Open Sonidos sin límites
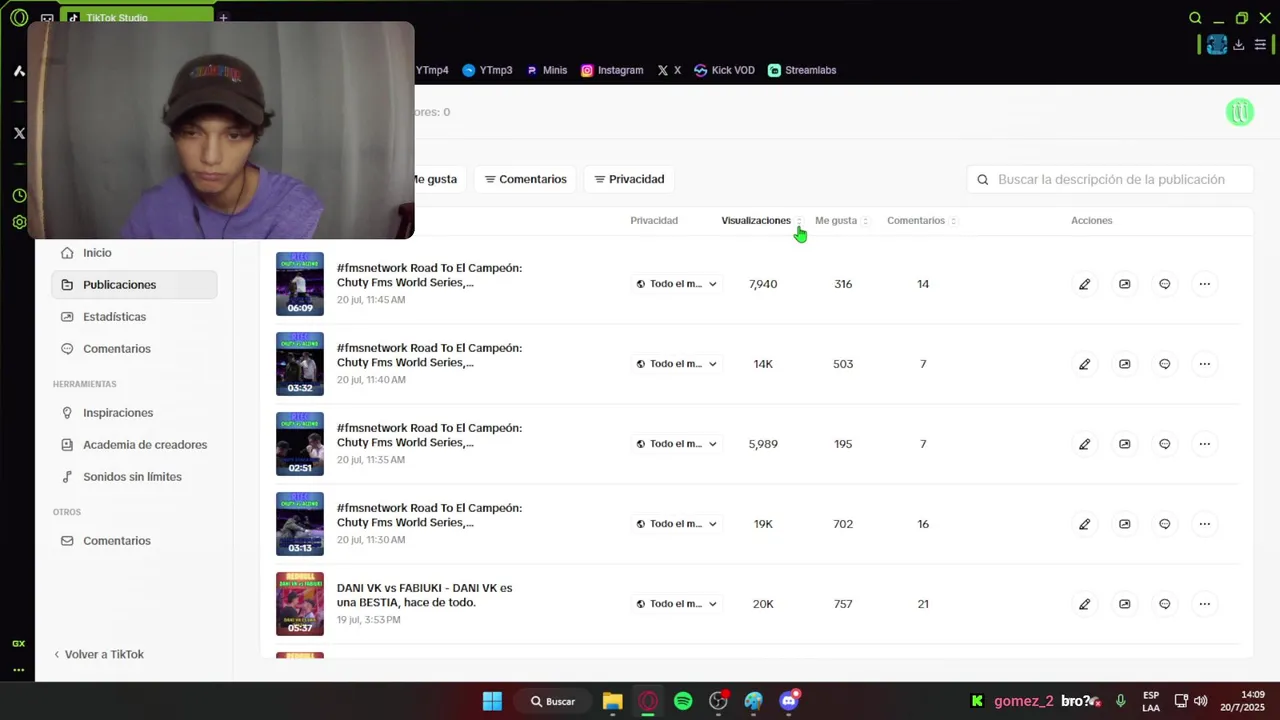This screenshot has height=720, width=1280. pos(134,477)
